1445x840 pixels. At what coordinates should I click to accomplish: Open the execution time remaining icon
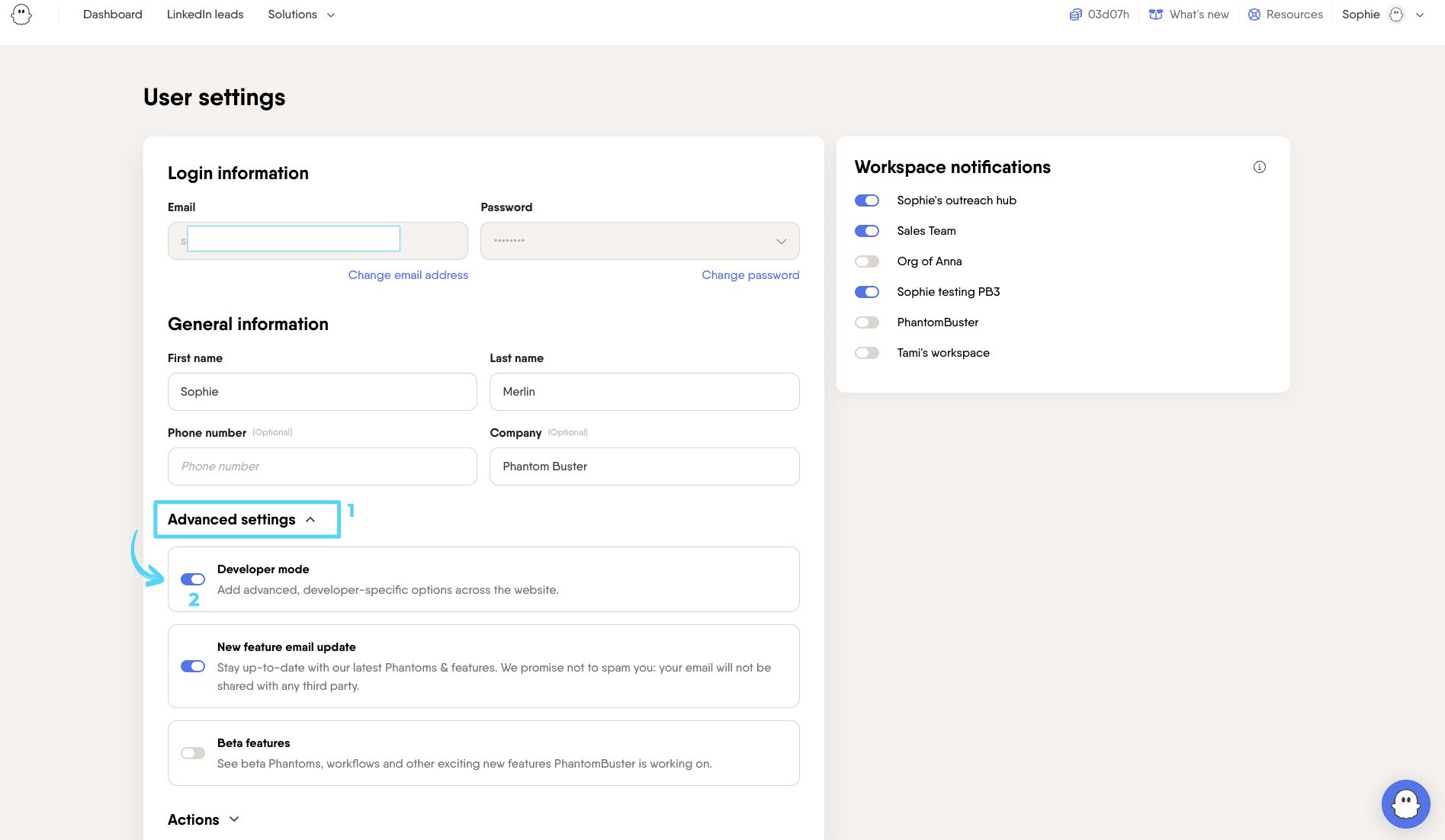1075,14
